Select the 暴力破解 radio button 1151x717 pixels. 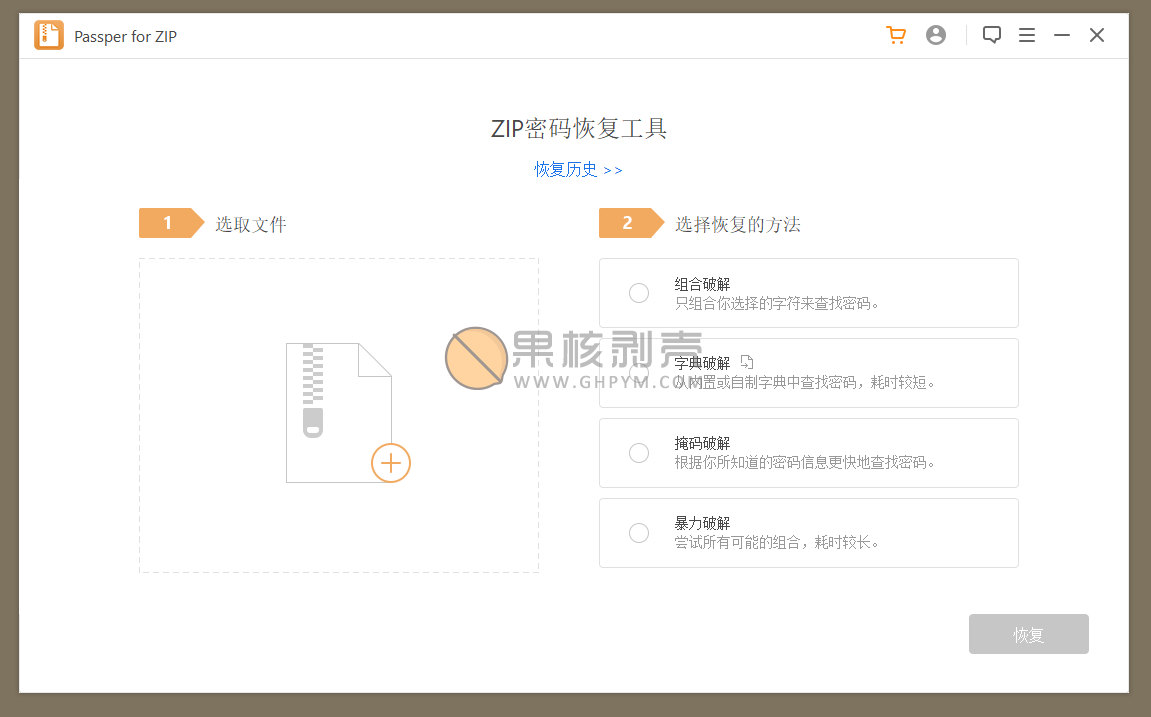(639, 533)
